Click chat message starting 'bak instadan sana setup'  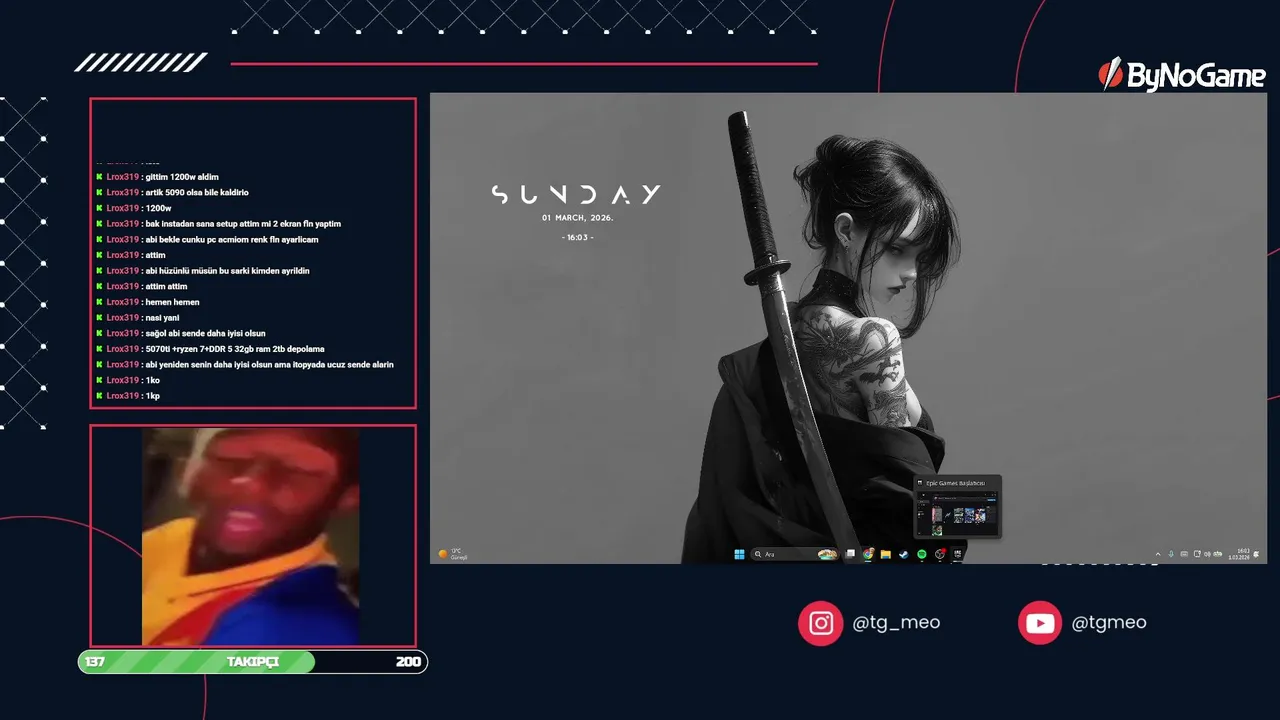(243, 224)
